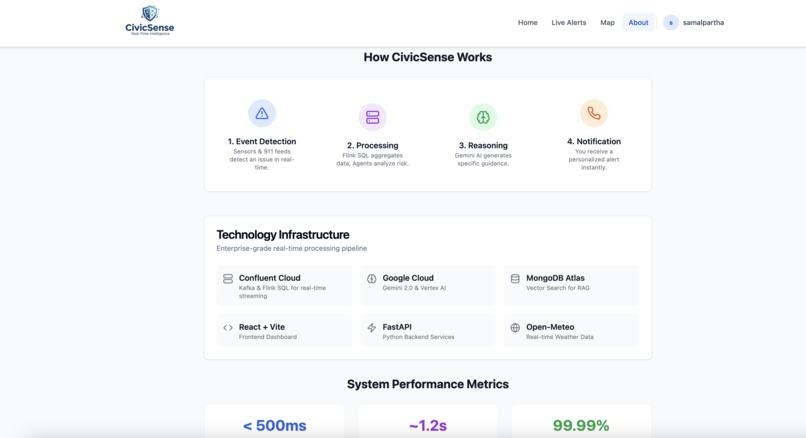Select the React + Vite card title
This screenshot has height=438, width=806.
pos(262,327)
